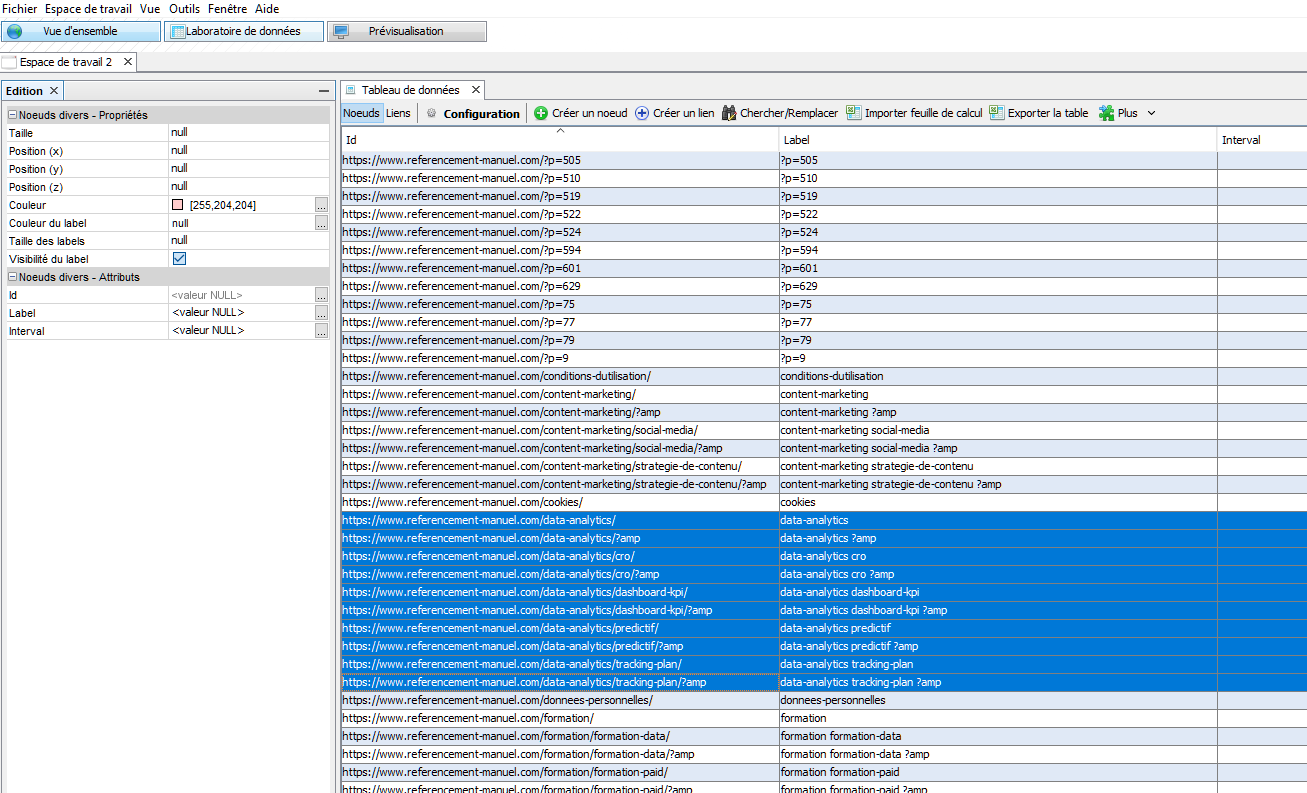The width and height of the screenshot is (1307, 793).
Task: Switch to the Noeuds table
Action: [361, 113]
